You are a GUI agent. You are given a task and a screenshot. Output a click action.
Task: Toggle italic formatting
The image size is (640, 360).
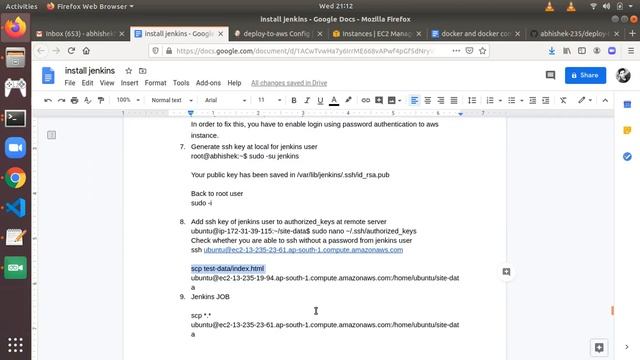(x=307, y=100)
